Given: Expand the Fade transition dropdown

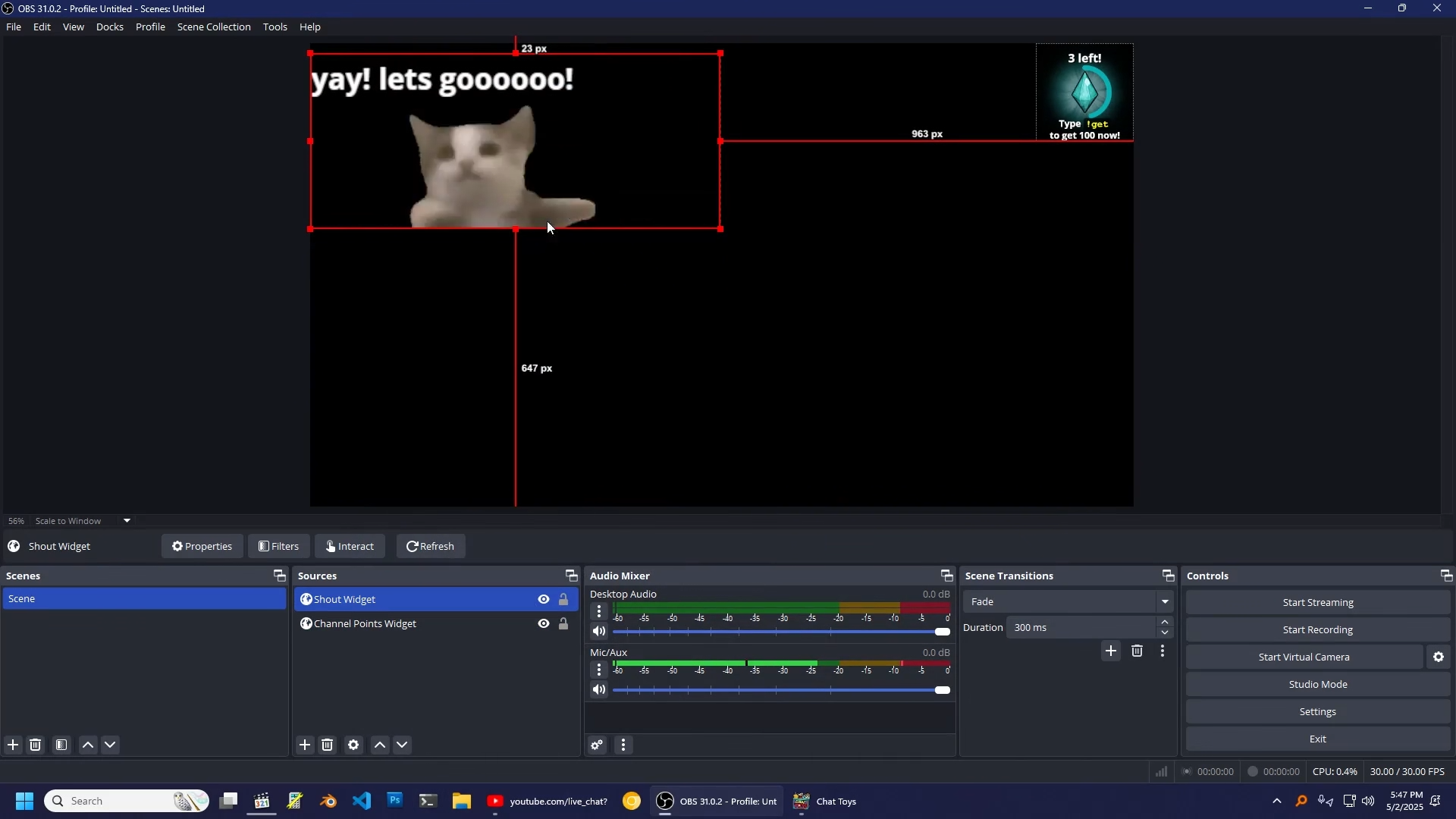Looking at the screenshot, I should coord(1165,602).
